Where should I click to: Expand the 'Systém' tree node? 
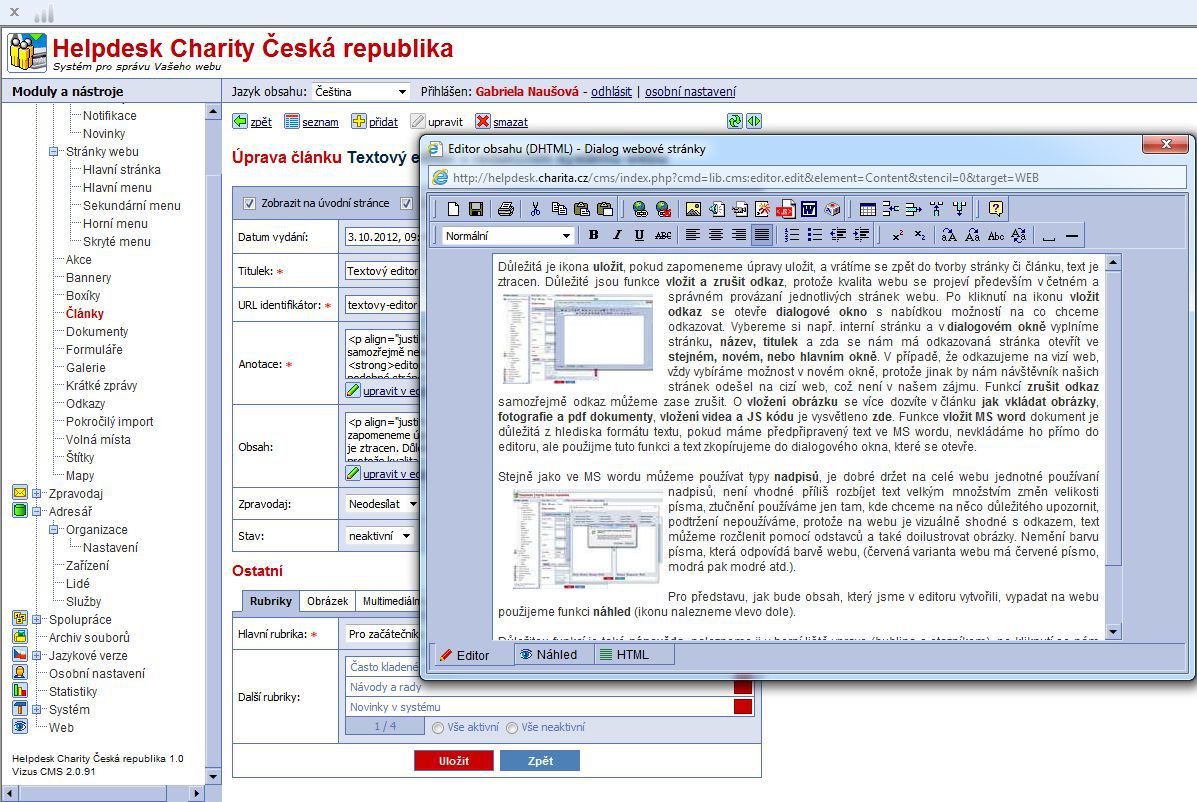pos(37,709)
